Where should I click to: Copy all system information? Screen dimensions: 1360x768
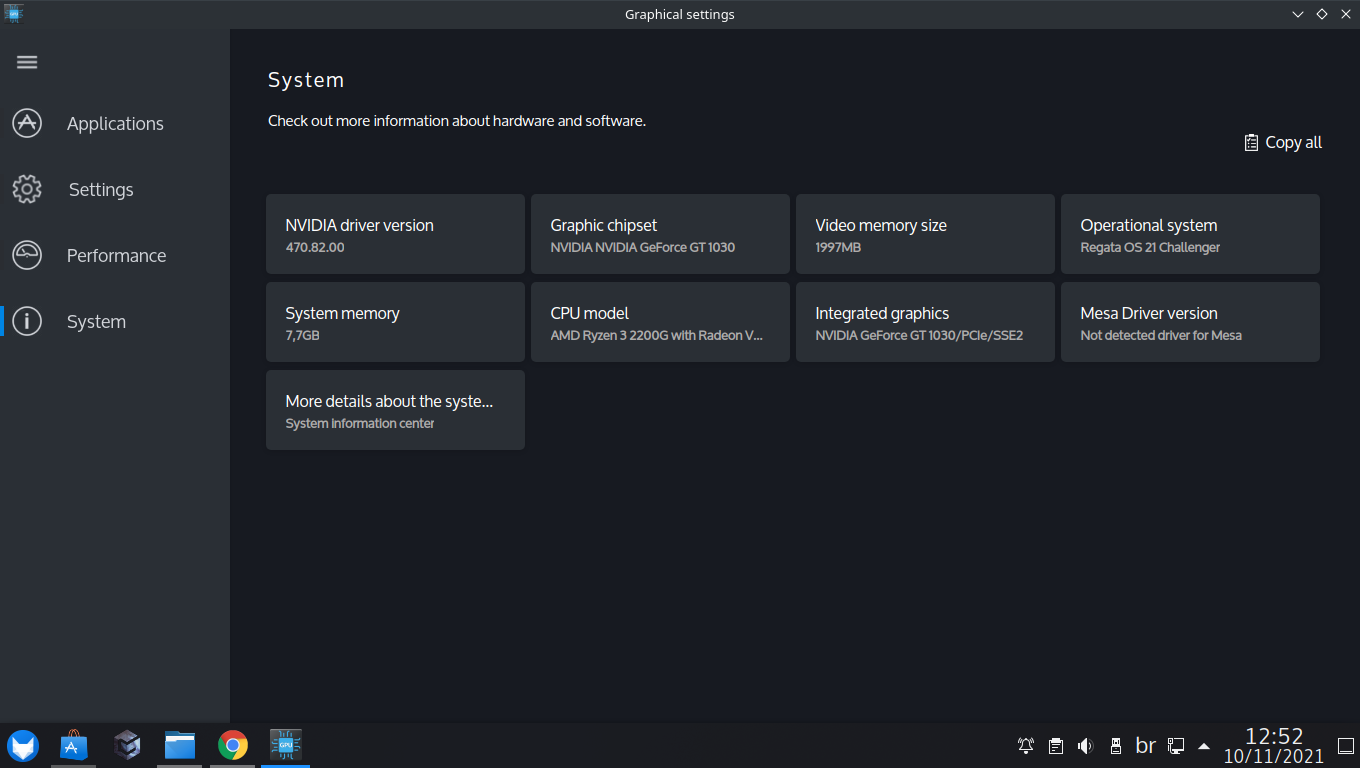[x=1283, y=142]
